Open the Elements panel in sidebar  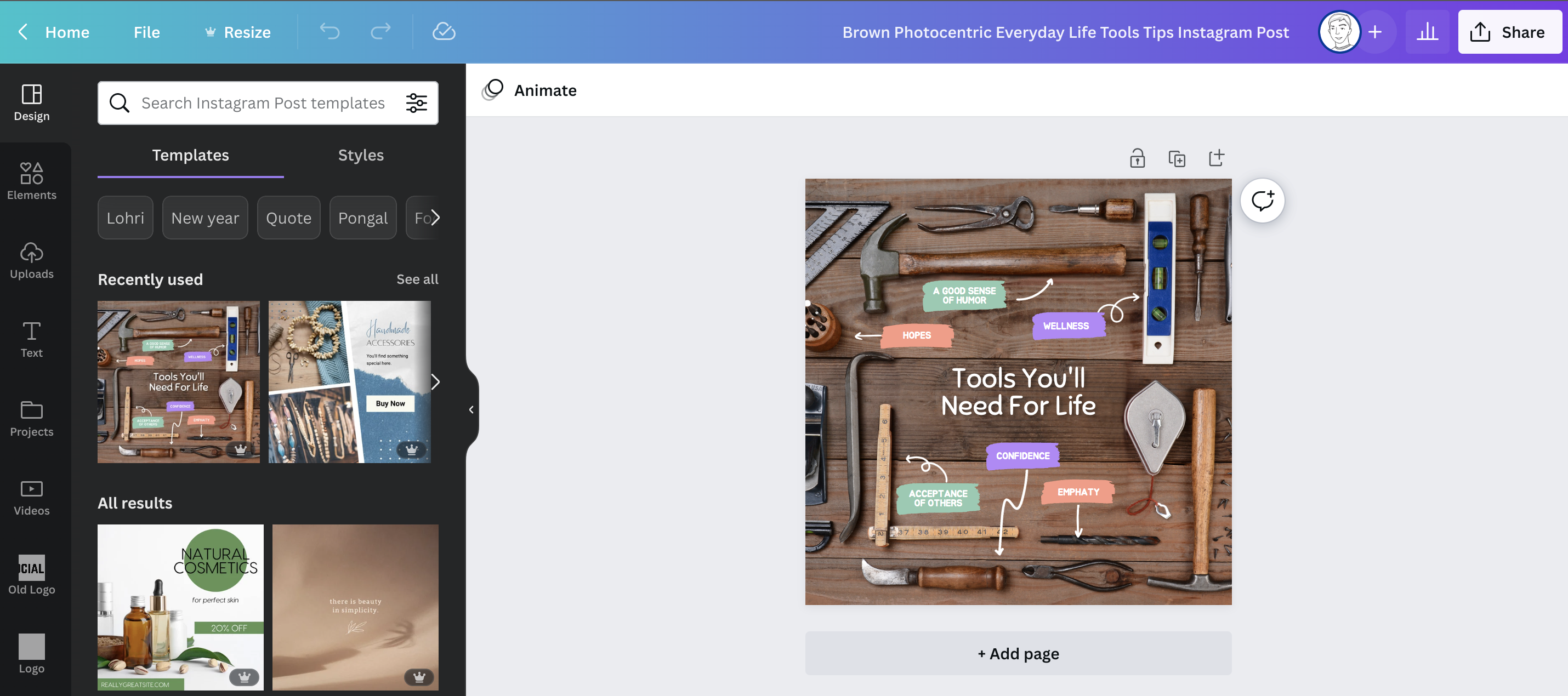[32, 181]
